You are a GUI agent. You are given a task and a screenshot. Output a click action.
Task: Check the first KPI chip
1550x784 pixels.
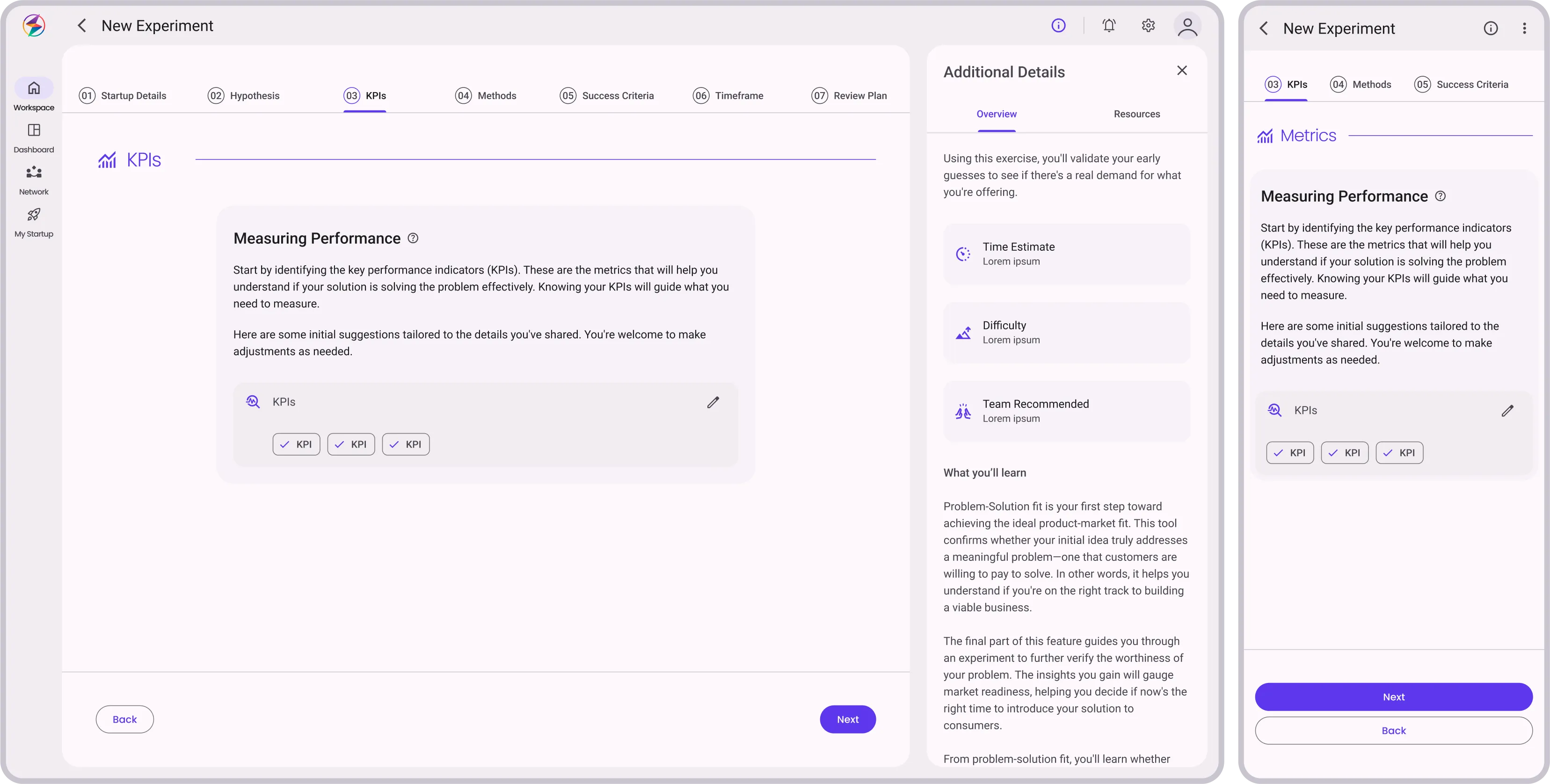295,444
